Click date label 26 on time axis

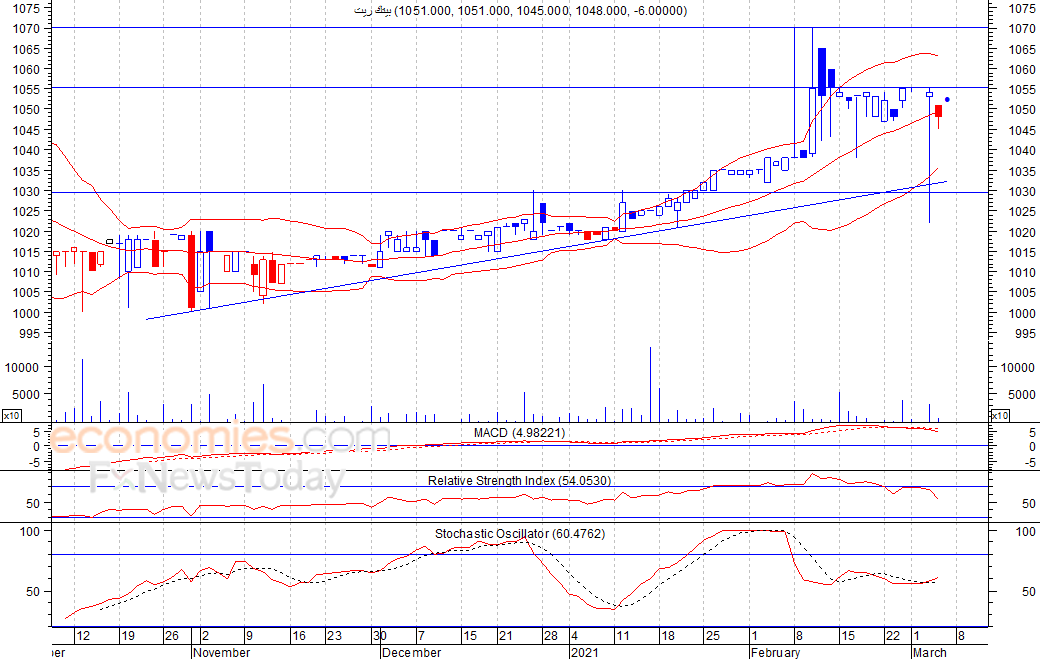pos(172,636)
